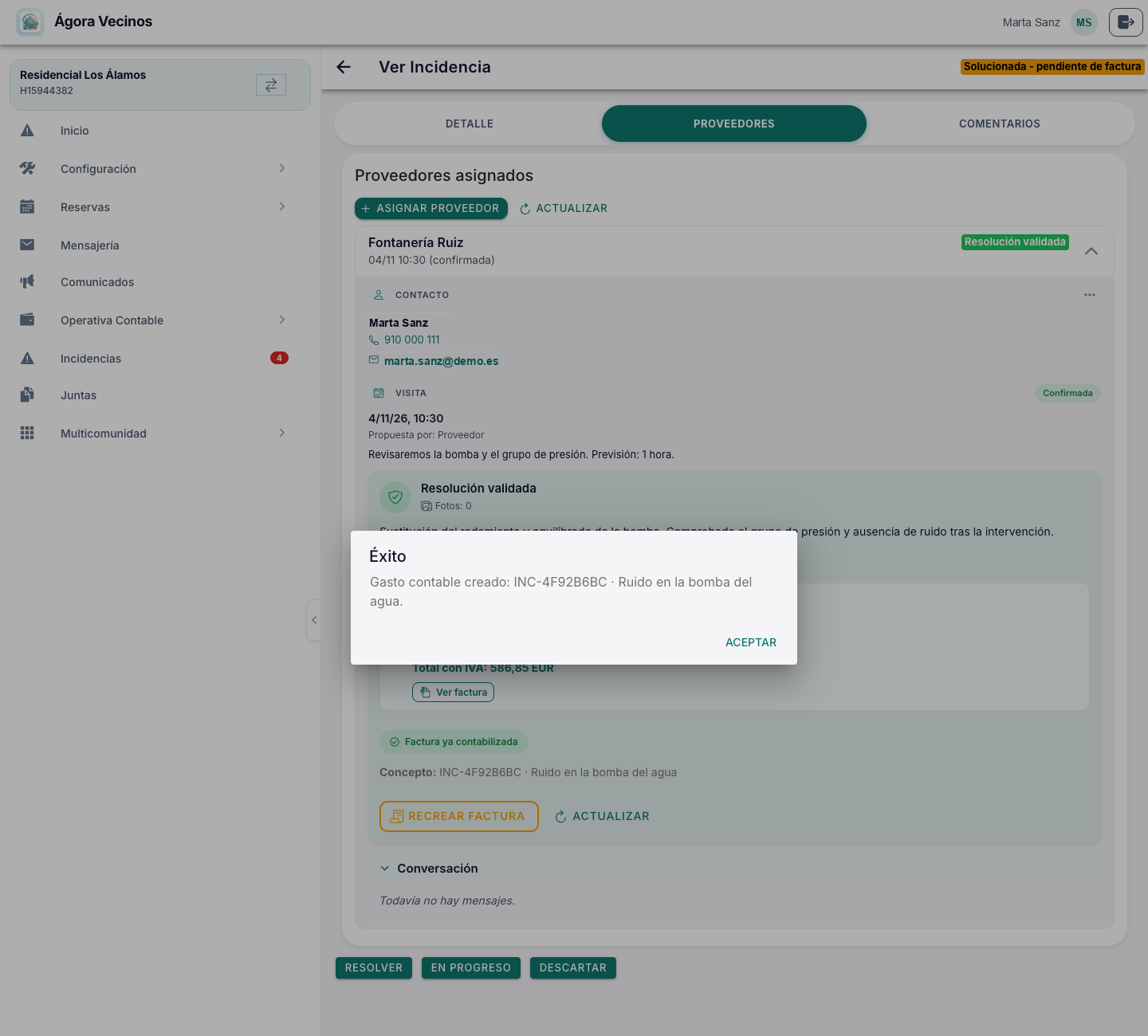Click the Configuración tools icon
1148x1036 pixels.
click(27, 169)
